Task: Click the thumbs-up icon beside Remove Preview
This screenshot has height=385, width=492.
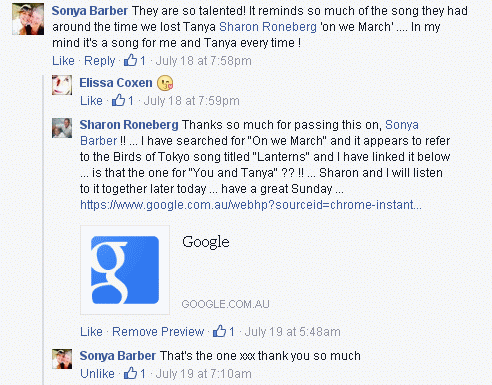Action: click(x=219, y=331)
